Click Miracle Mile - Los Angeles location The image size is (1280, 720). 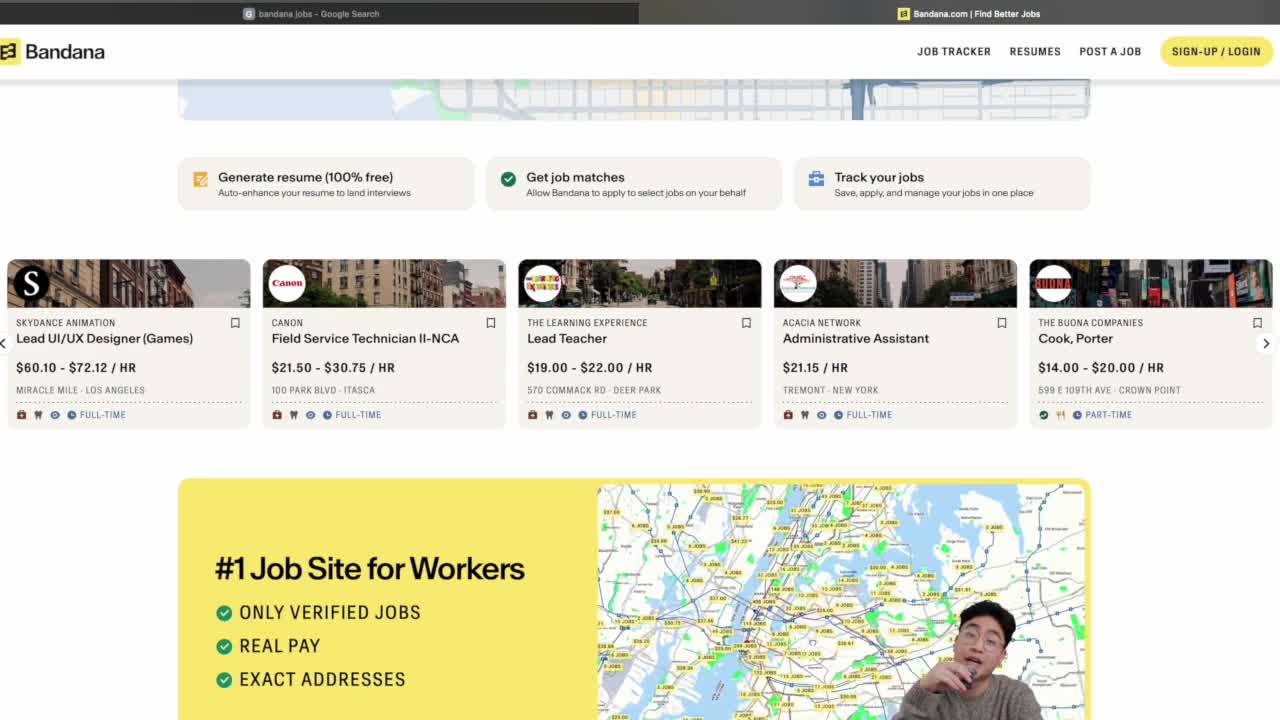80,390
